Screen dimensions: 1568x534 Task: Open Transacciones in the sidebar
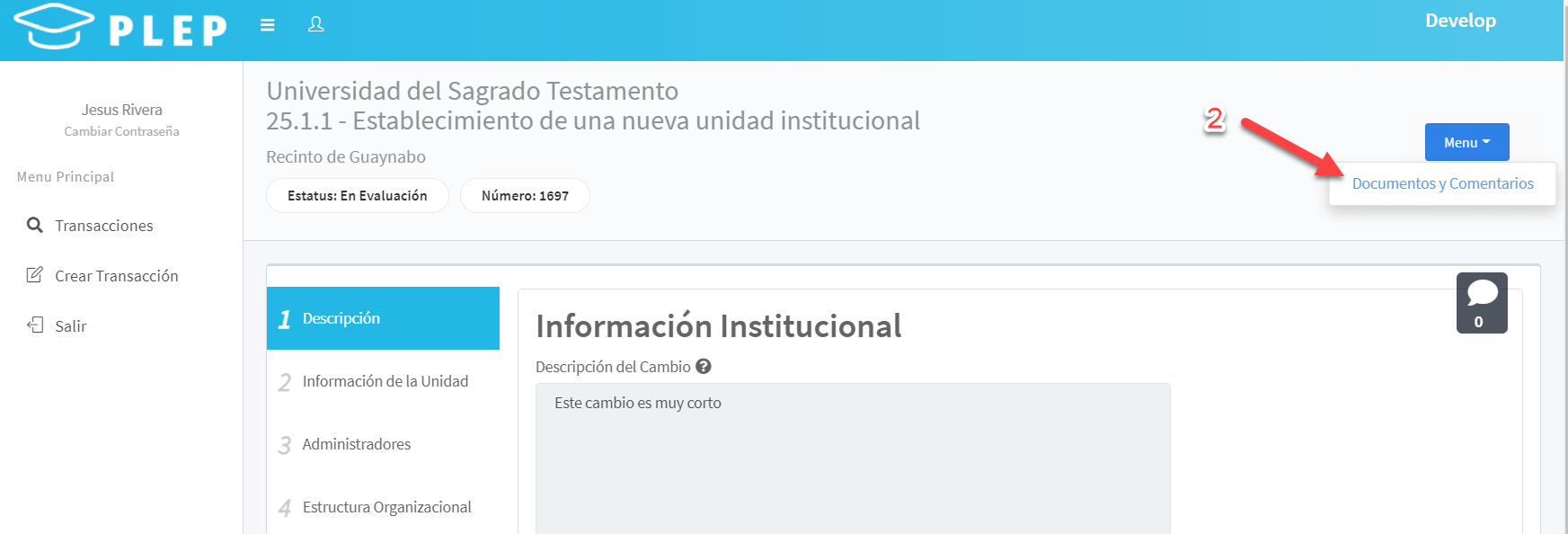click(104, 226)
